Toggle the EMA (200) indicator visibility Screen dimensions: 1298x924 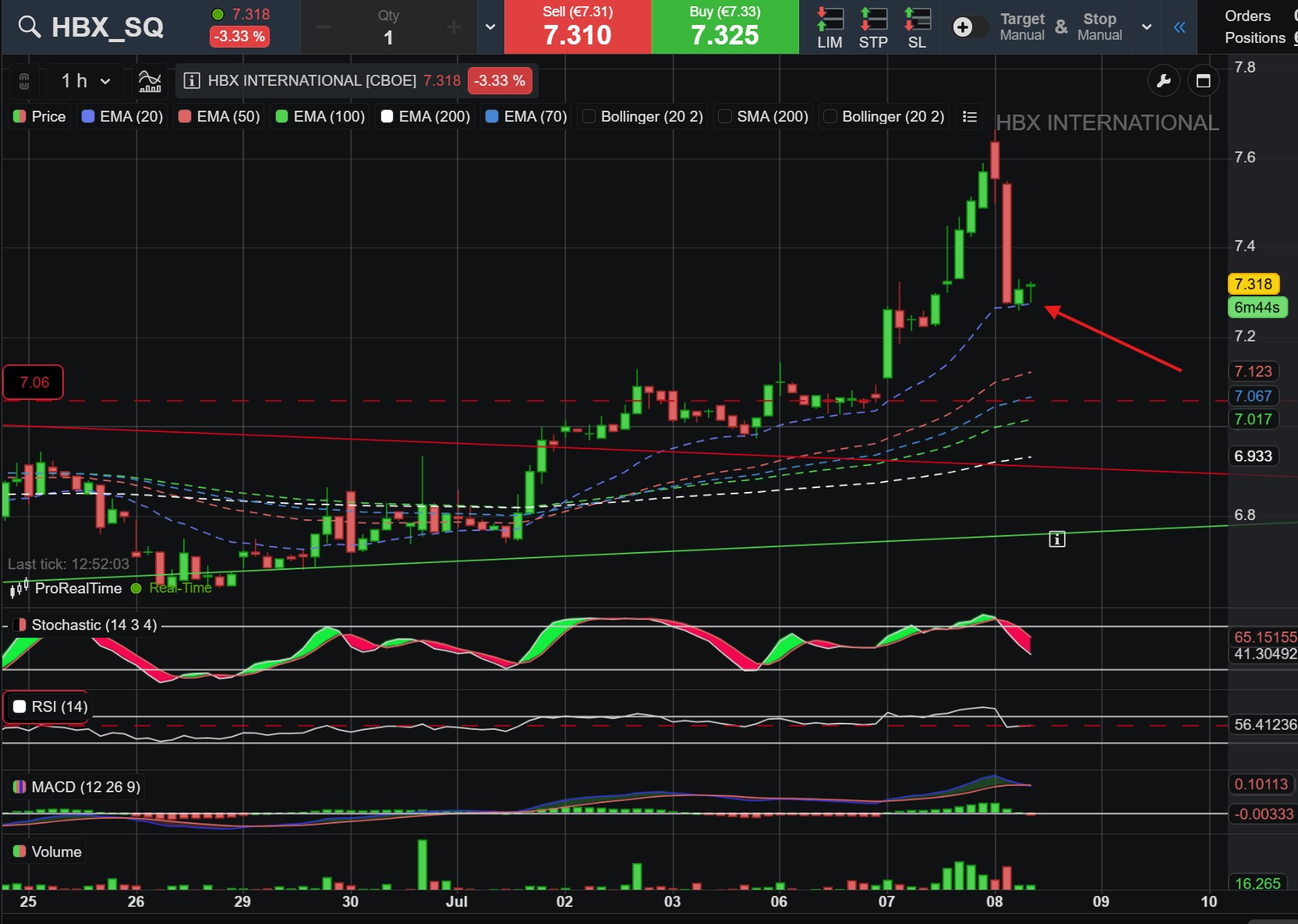tap(387, 116)
